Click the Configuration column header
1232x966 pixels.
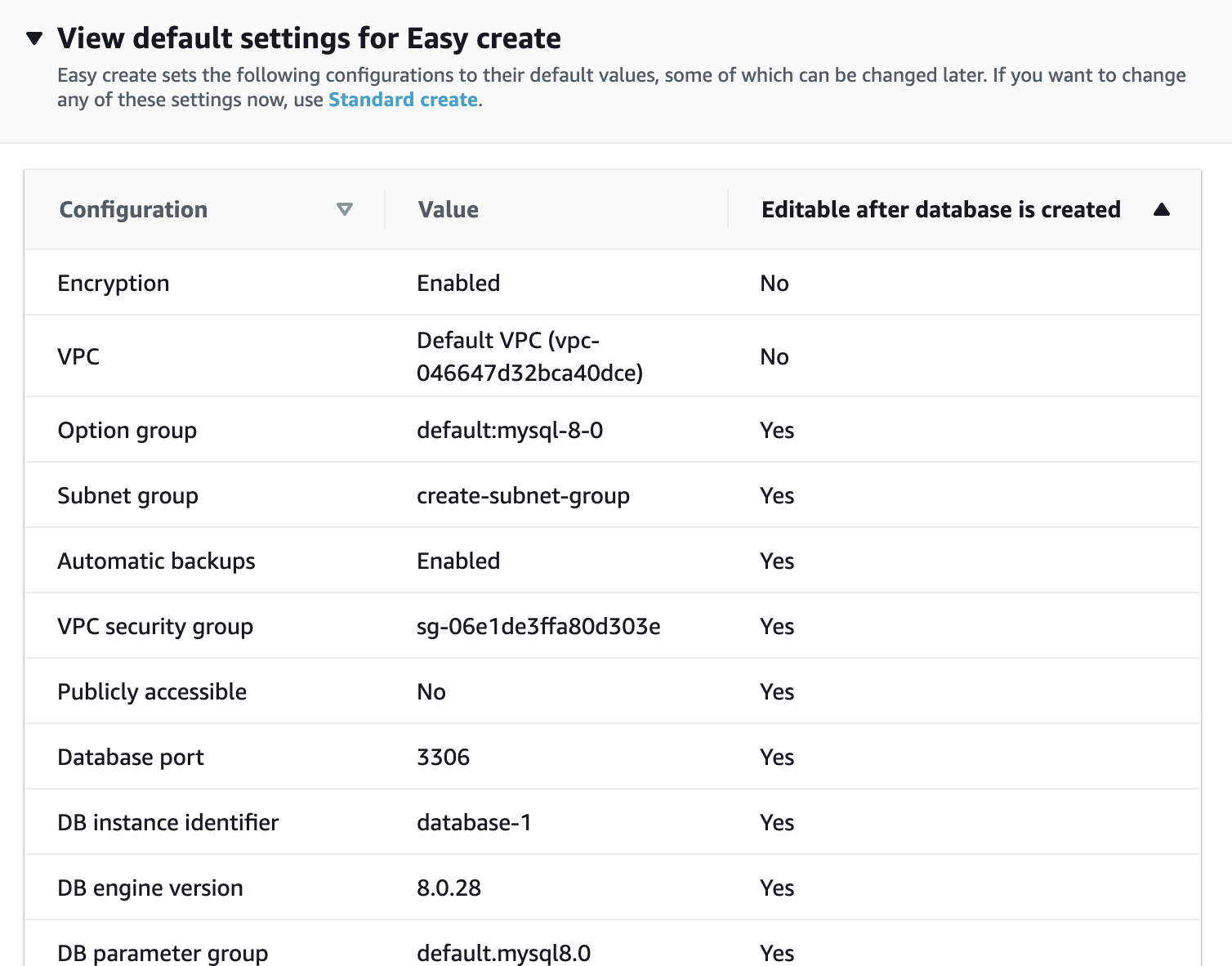click(x=133, y=209)
